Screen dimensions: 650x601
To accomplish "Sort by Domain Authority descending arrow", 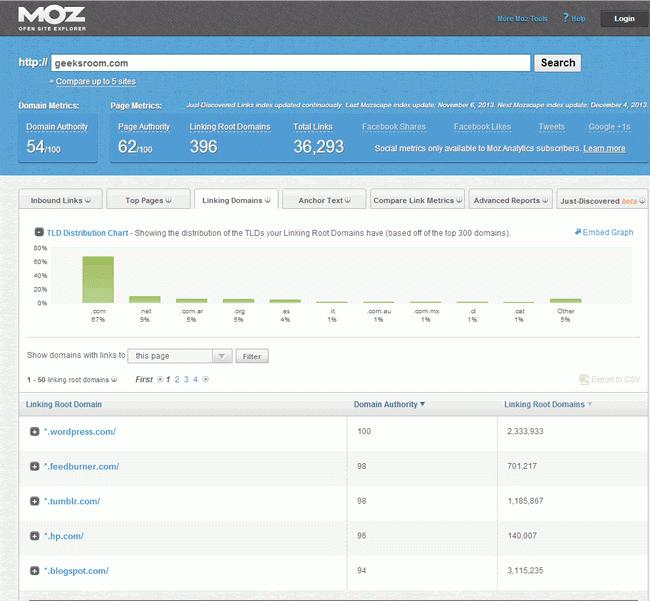I will coord(422,404).
